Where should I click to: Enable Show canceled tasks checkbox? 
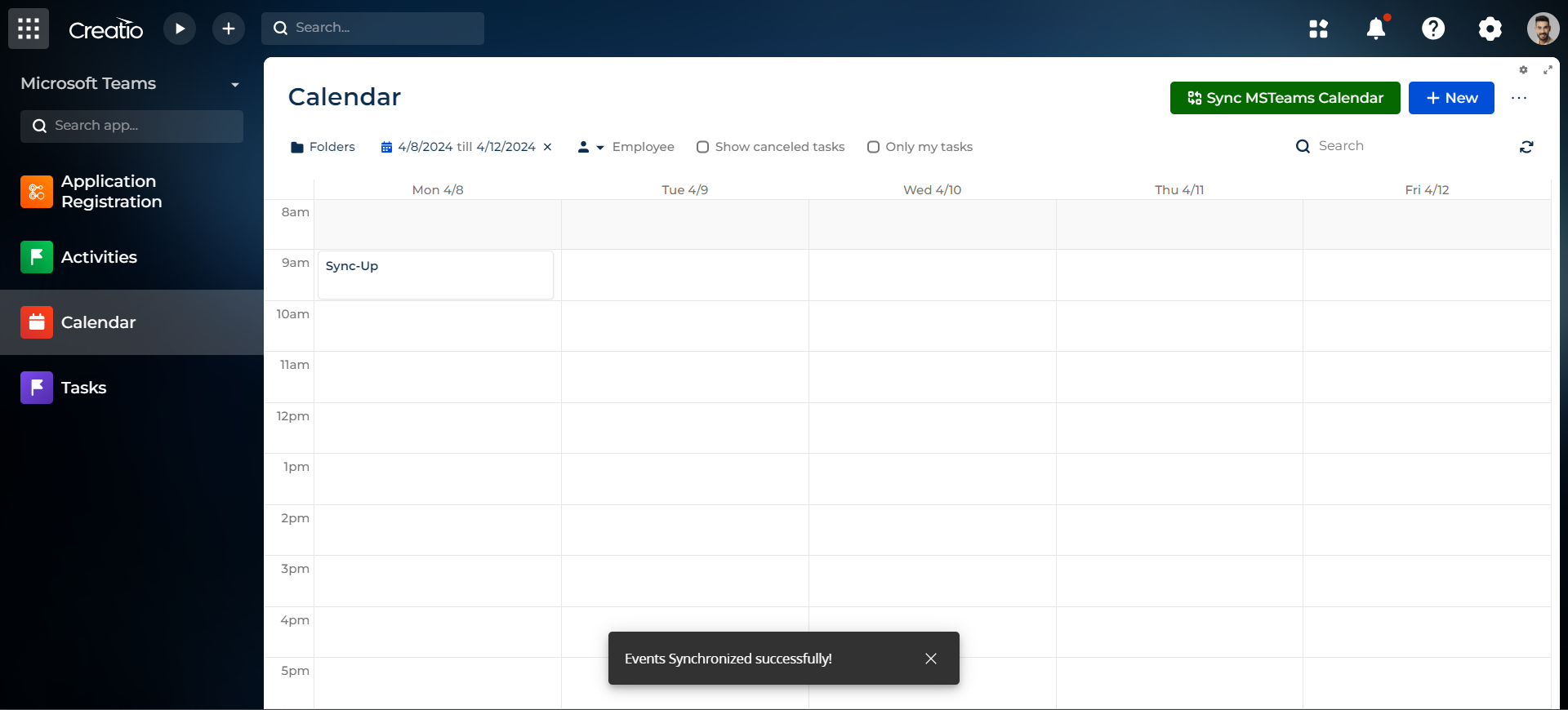pos(702,147)
